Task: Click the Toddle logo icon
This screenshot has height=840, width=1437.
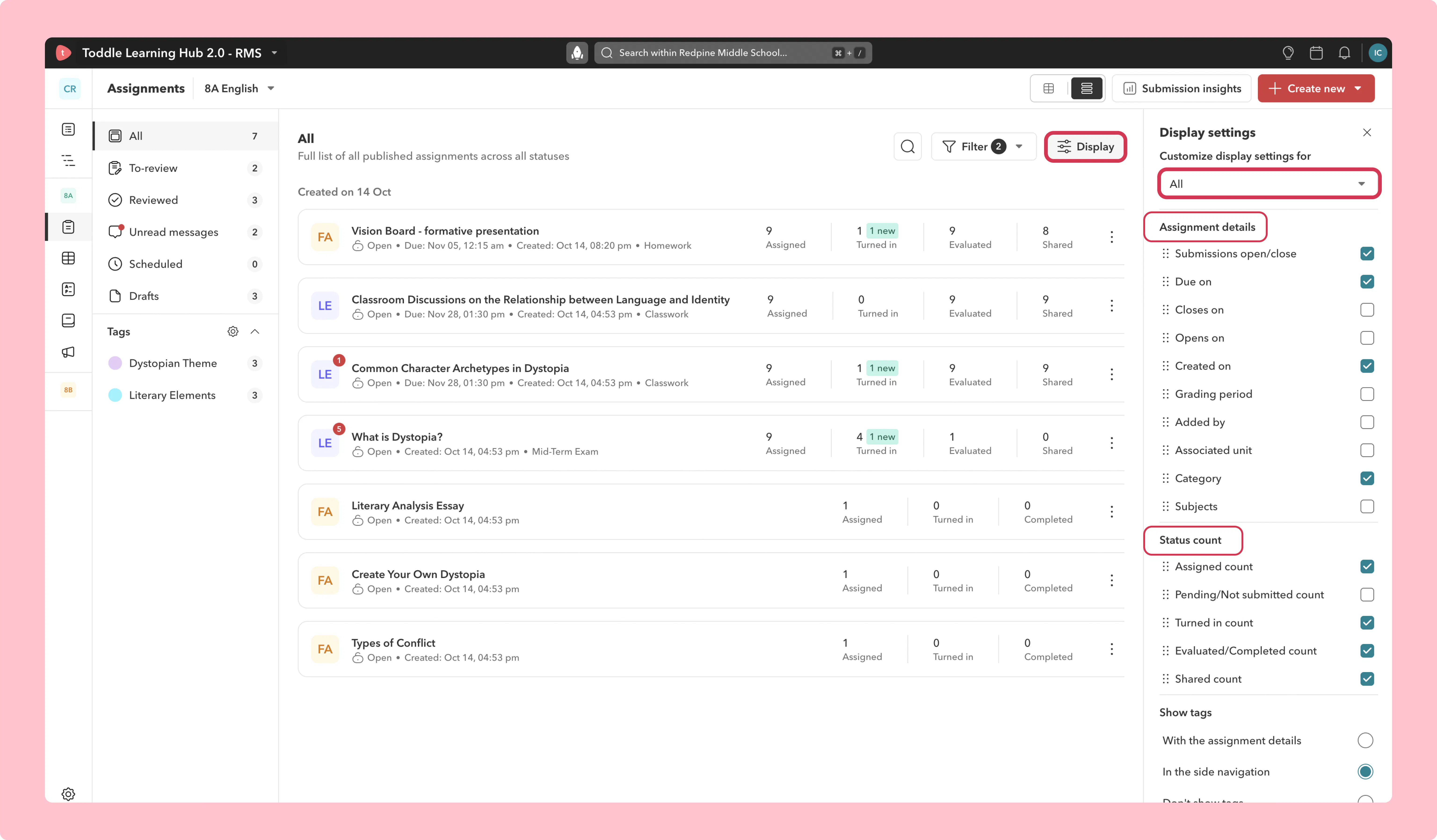Action: 63,53
